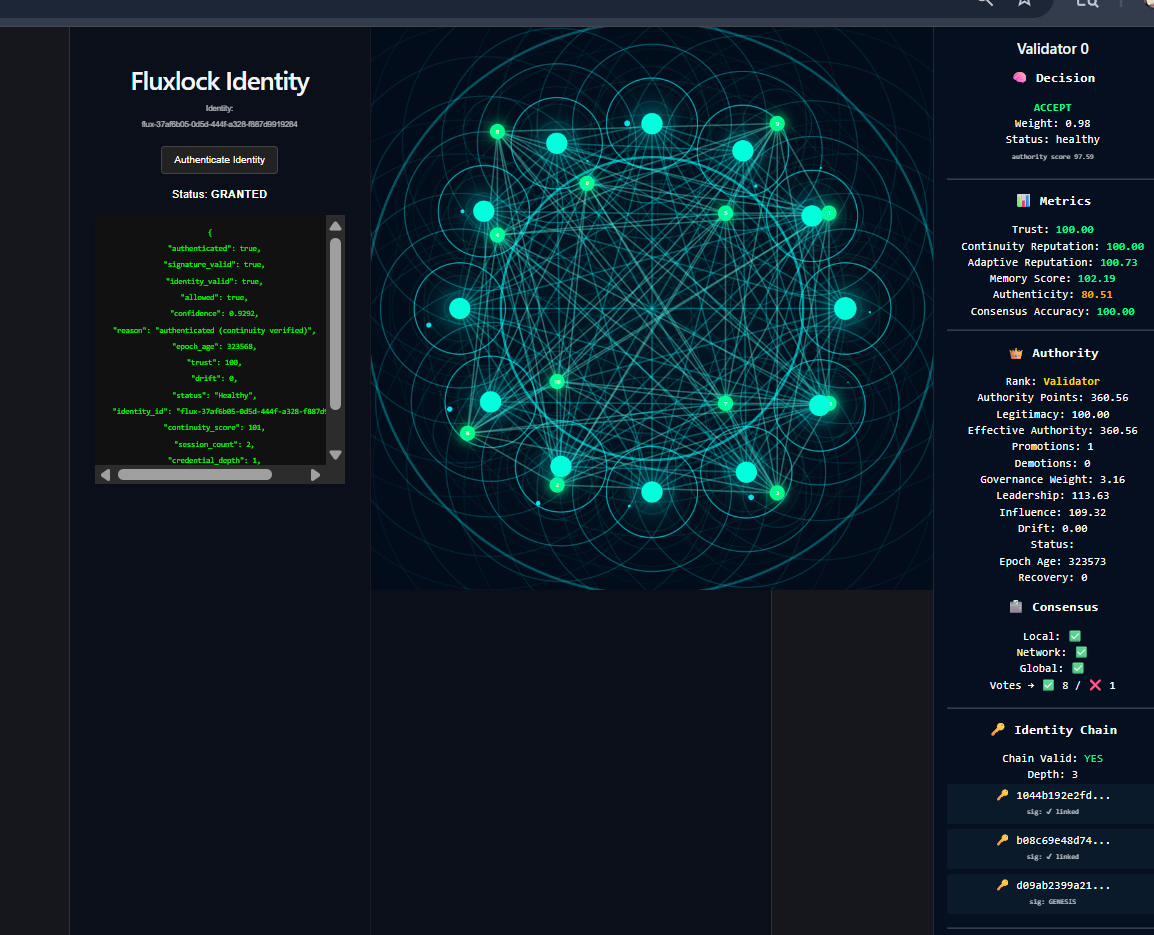
Task: Select green node 4 in the network graph
Action: (x=498, y=236)
